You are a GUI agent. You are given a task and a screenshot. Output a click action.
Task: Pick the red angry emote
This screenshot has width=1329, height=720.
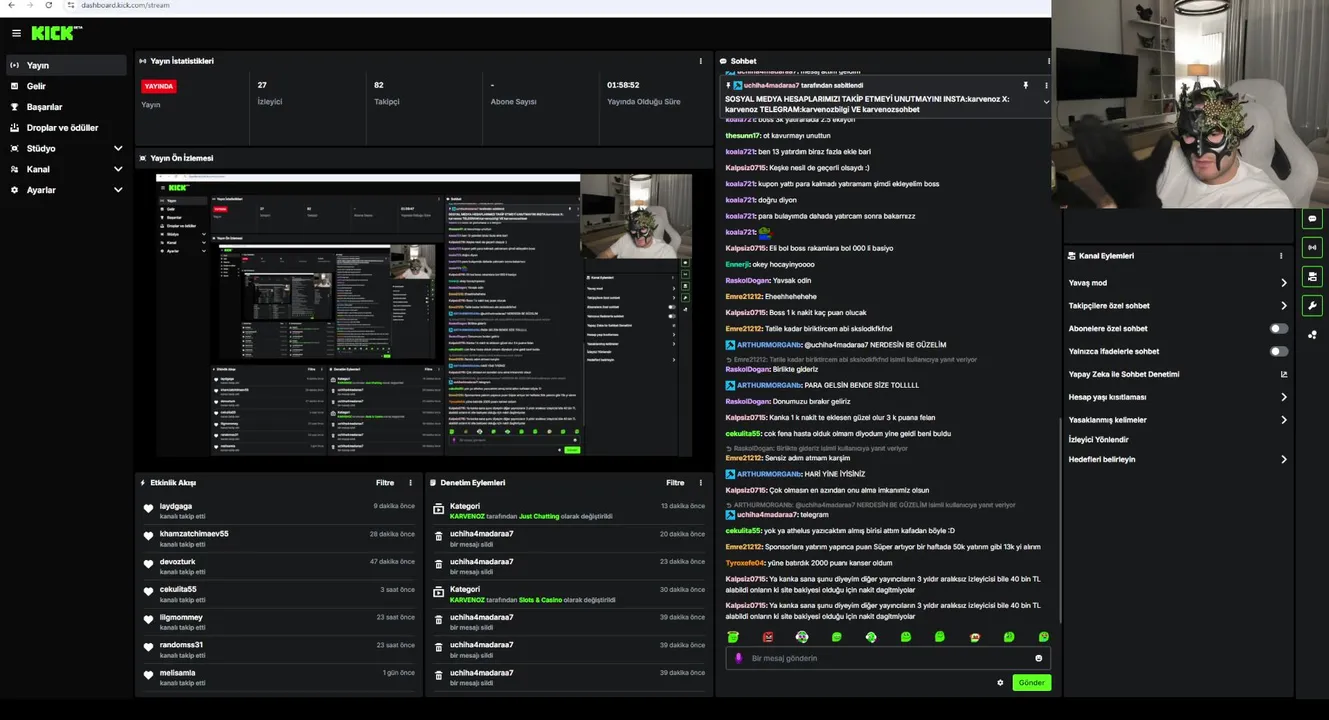coord(768,637)
